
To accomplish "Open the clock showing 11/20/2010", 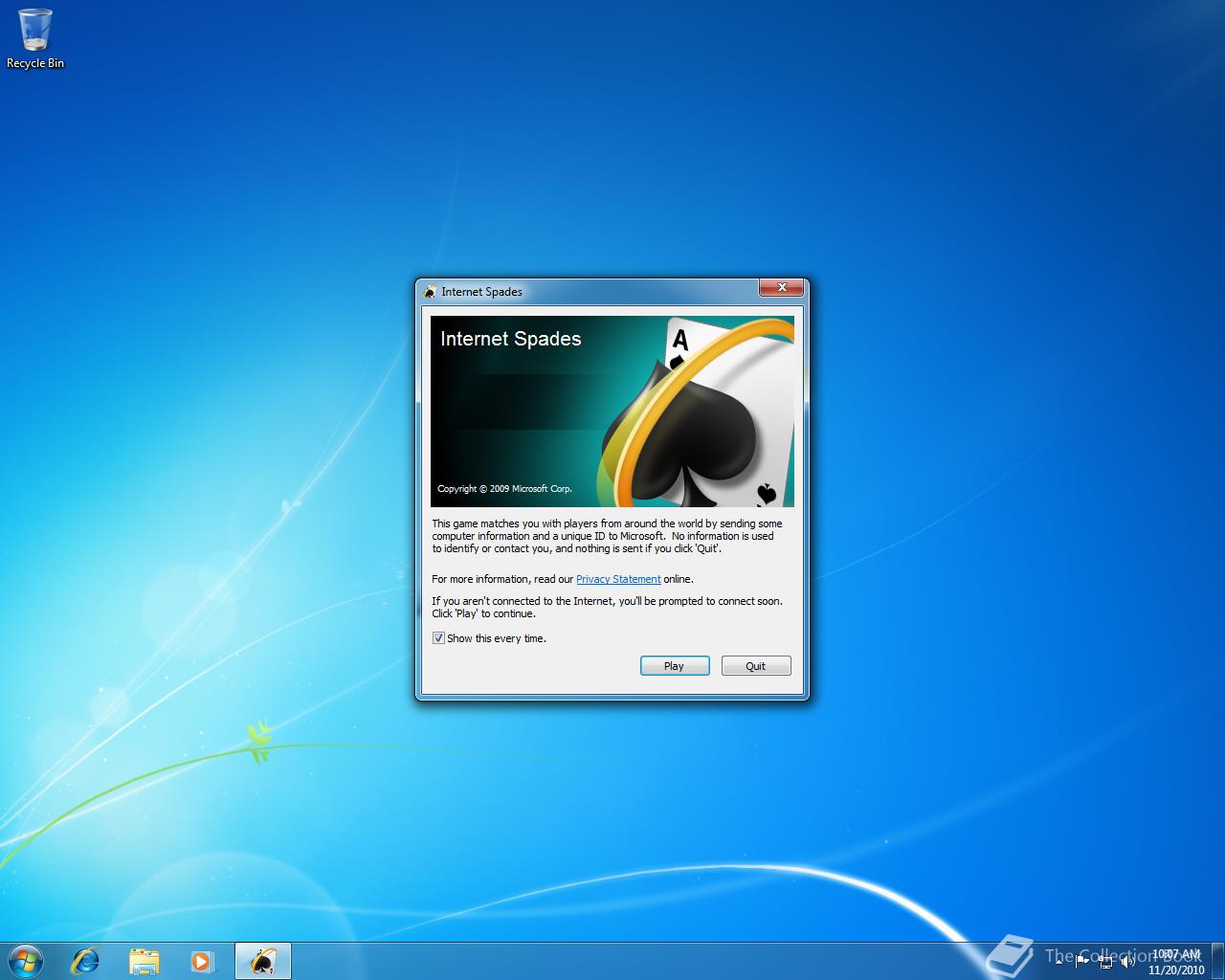I will [1176, 962].
